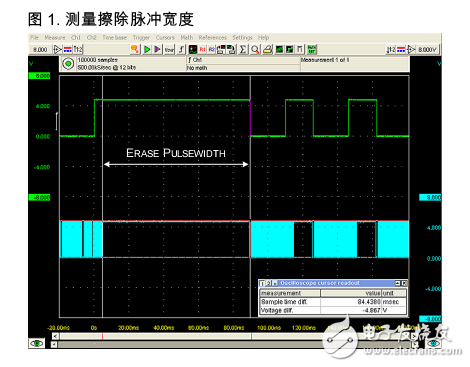Open the Measure menu
The image size is (470, 367).
[55, 38]
